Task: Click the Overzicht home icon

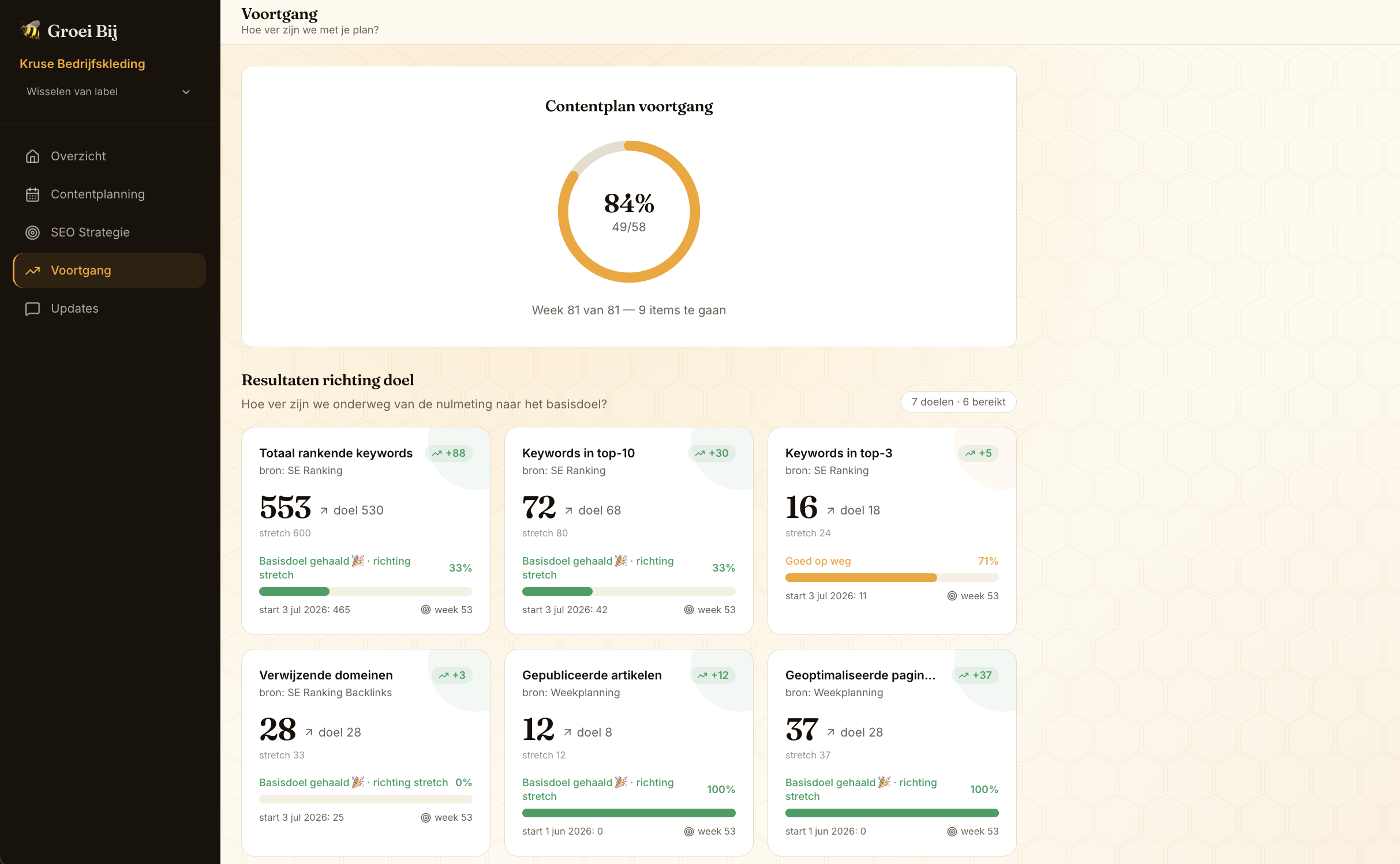Action: click(x=33, y=156)
